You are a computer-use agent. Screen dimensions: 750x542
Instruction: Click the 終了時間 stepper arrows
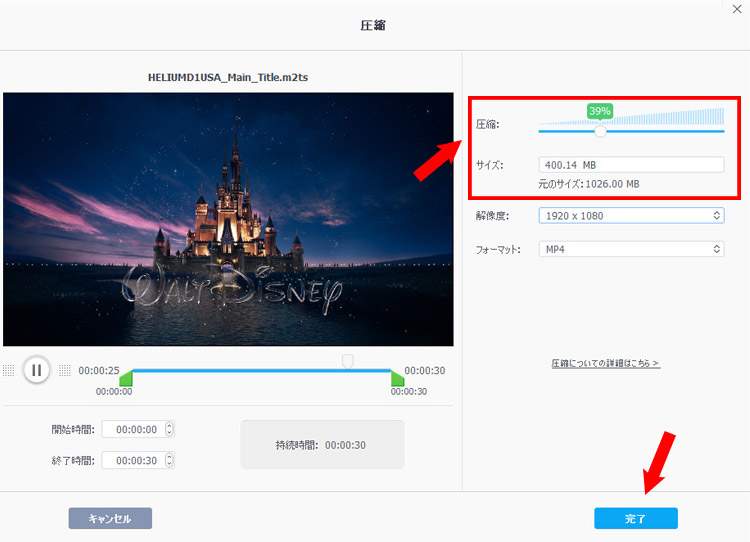point(169,460)
